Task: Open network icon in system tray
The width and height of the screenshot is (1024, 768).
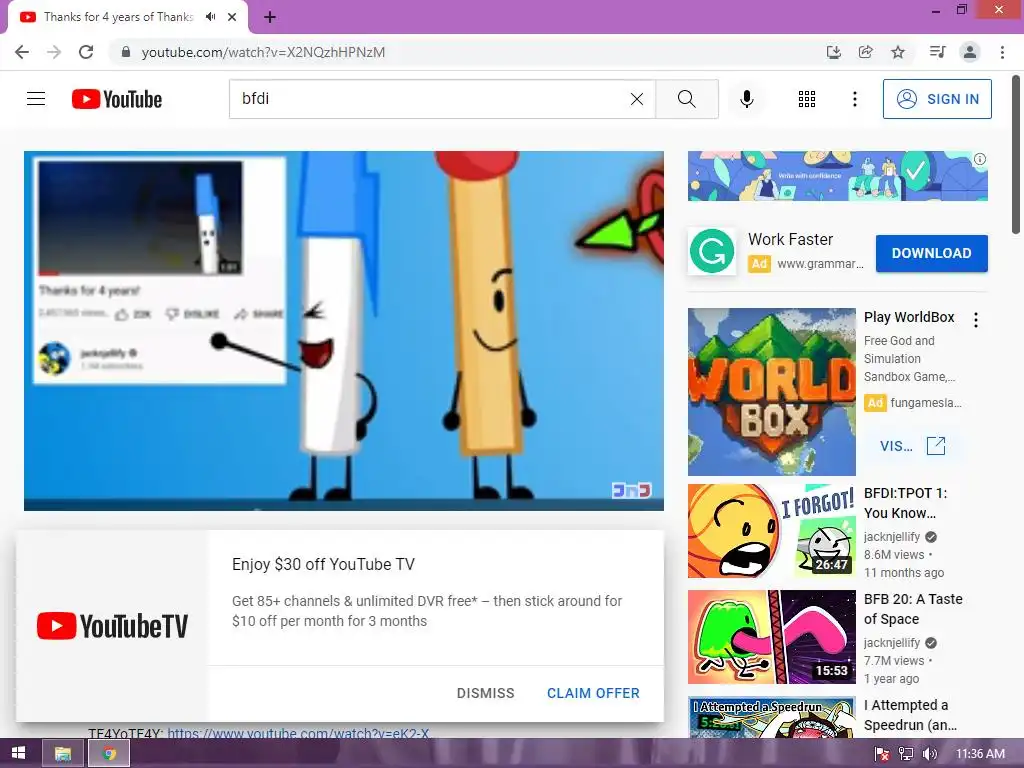Action: (906, 754)
